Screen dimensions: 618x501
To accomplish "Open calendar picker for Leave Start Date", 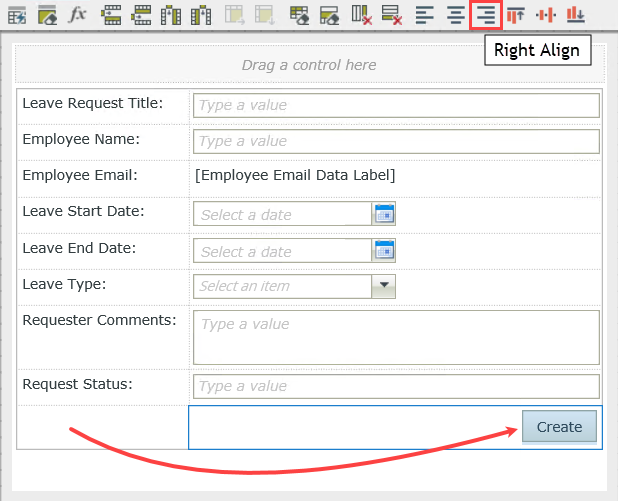I will [384, 214].
